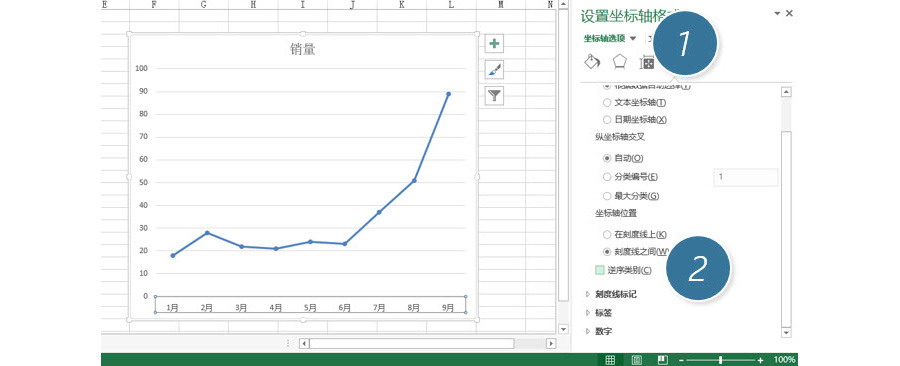Screen dimensions: 900x366
Task: Open the Chart Filters funnel button
Action: click(494, 96)
